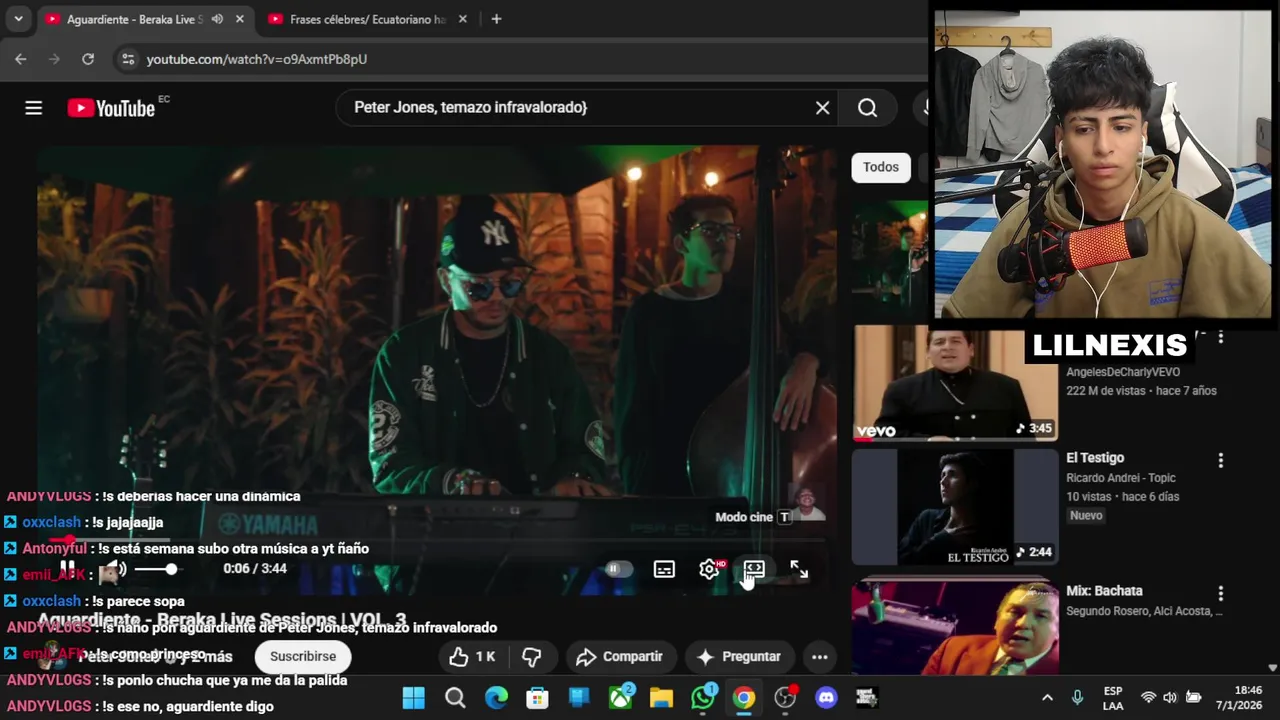
Task: Open El Testigo title link
Action: 1095,458
